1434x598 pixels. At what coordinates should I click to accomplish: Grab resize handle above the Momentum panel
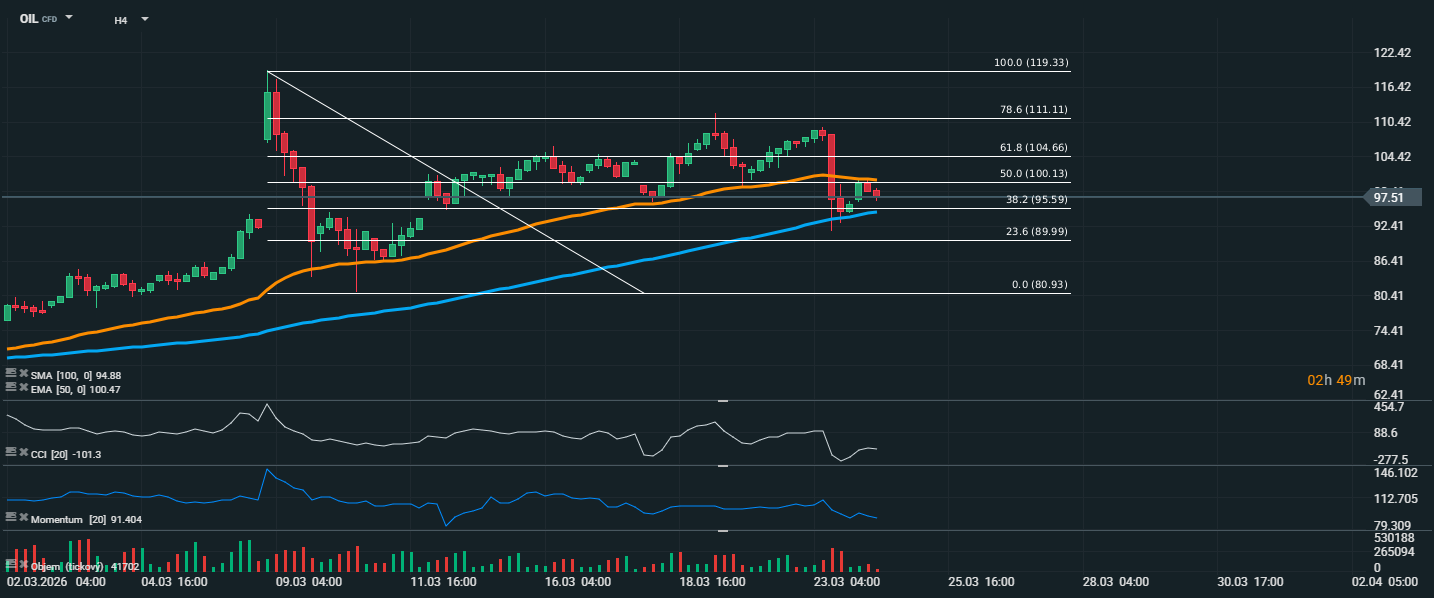pyautogui.click(x=722, y=465)
